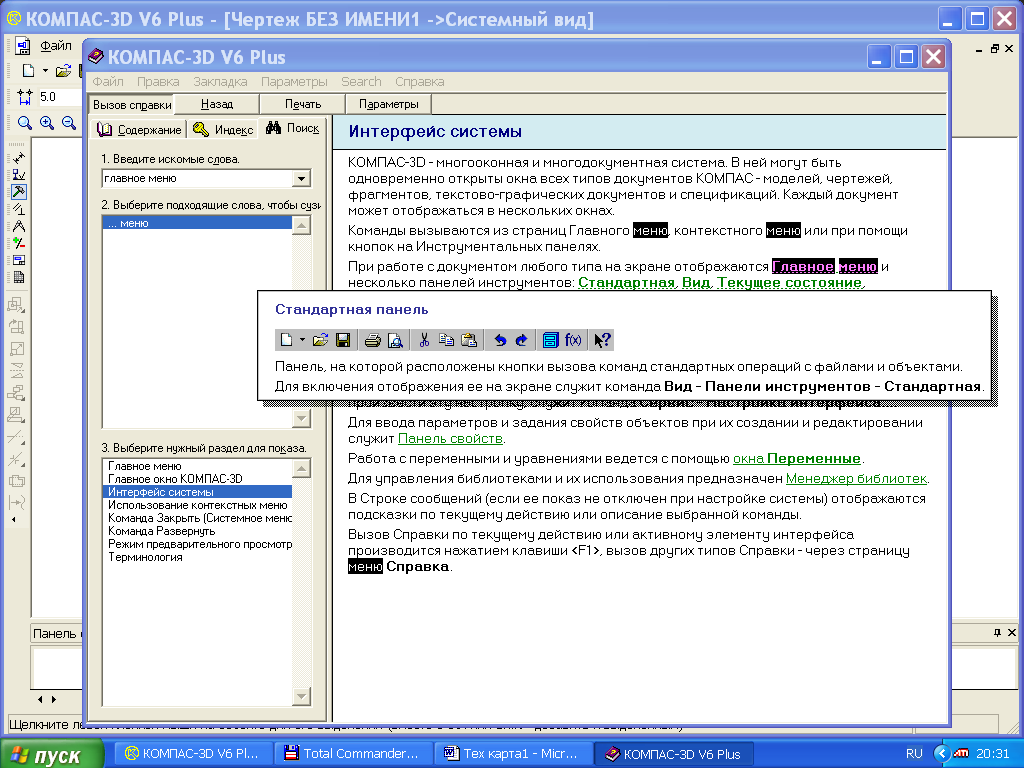Open the Файл menu in the help window
The height and width of the screenshot is (768, 1024).
click(x=108, y=82)
